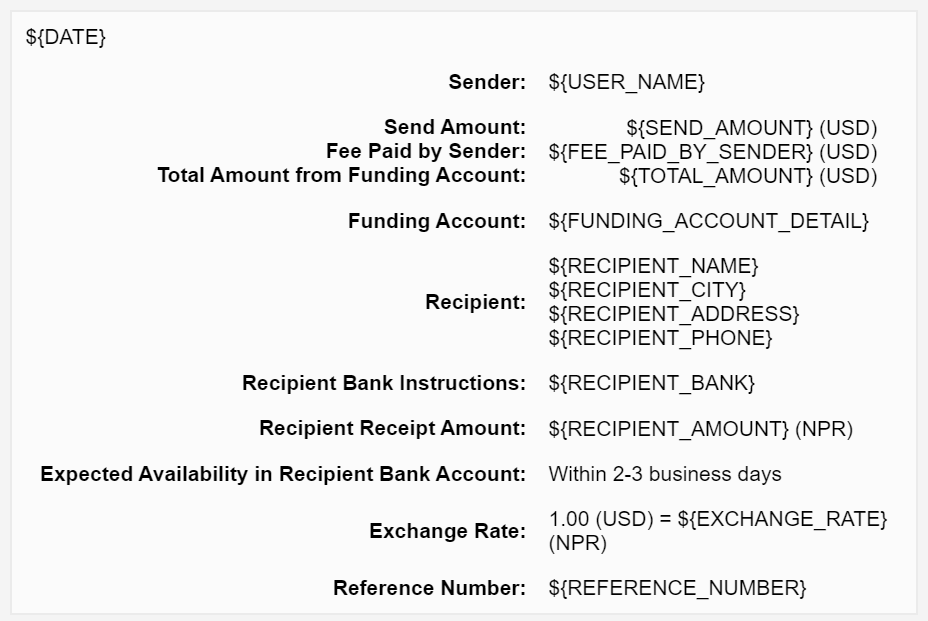Select the ${SEND_AMOUNT} (USD) value
The image size is (928, 621).
tap(751, 128)
